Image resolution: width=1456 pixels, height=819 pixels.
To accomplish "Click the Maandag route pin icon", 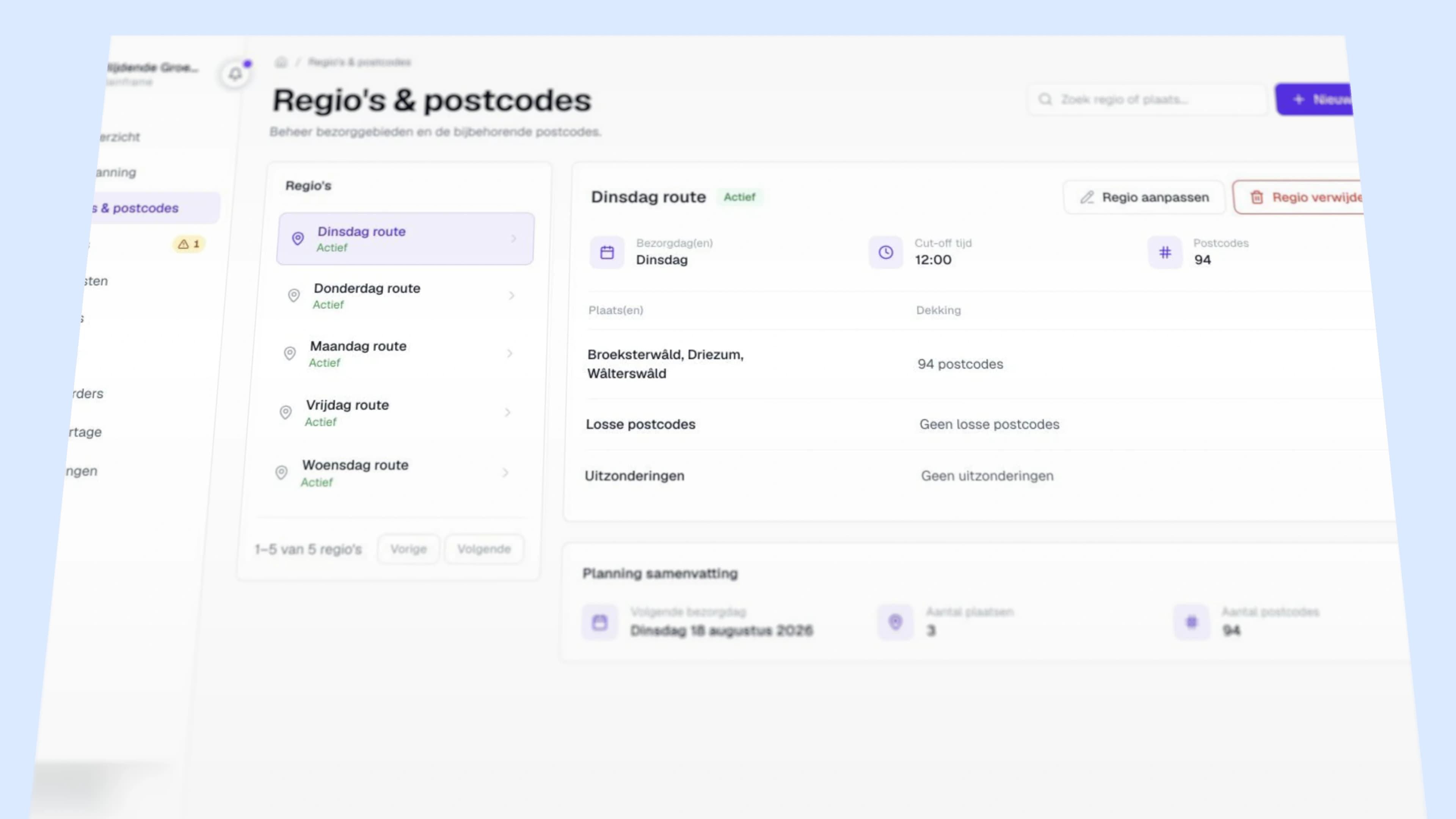I will point(289,353).
